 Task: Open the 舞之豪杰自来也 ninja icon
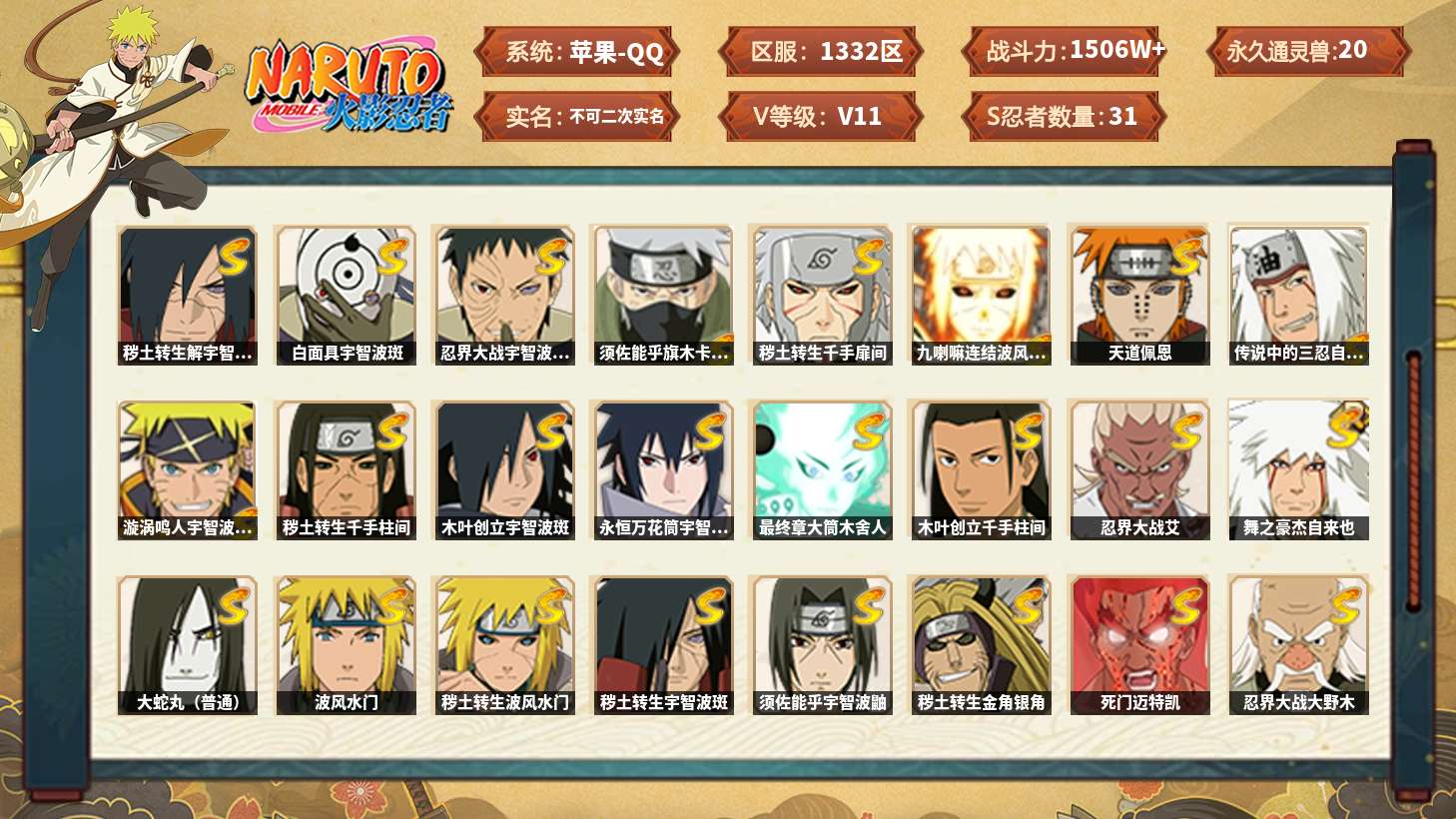(1298, 470)
